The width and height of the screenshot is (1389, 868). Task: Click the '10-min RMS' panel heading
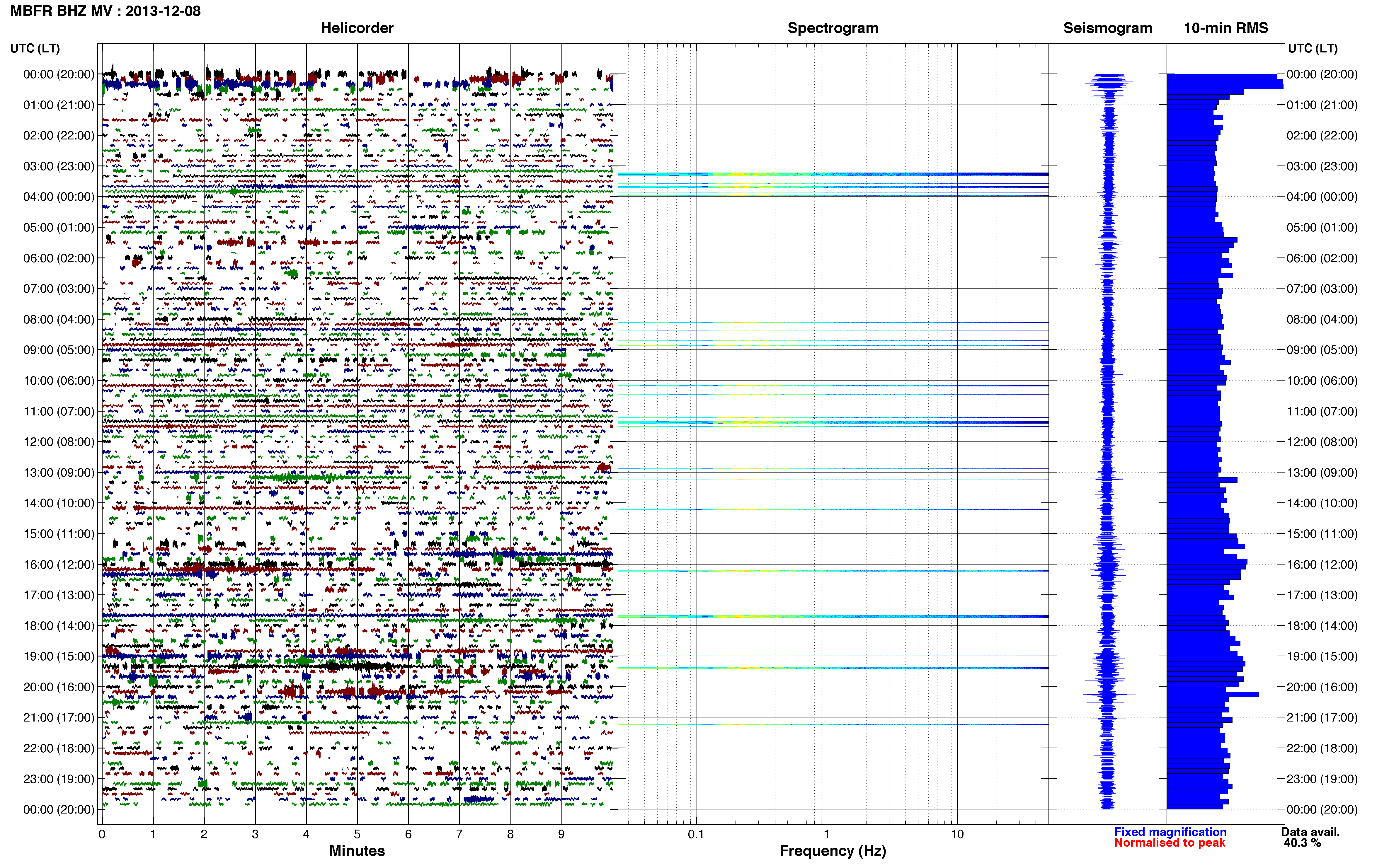coord(1226,28)
